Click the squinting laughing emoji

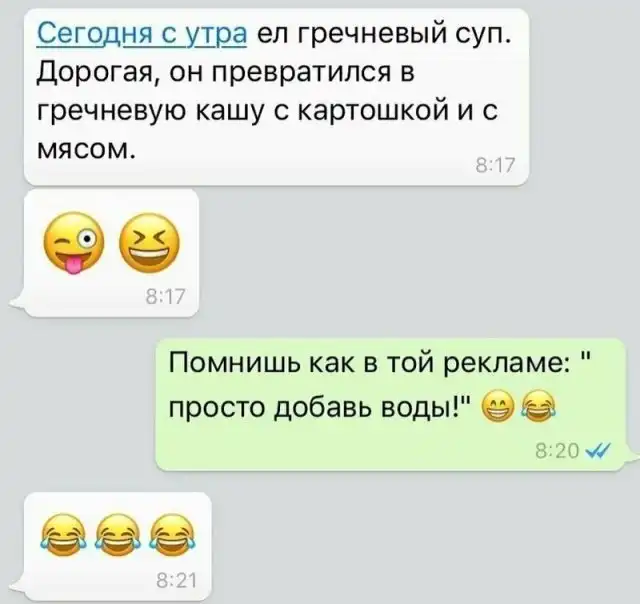click(x=149, y=242)
